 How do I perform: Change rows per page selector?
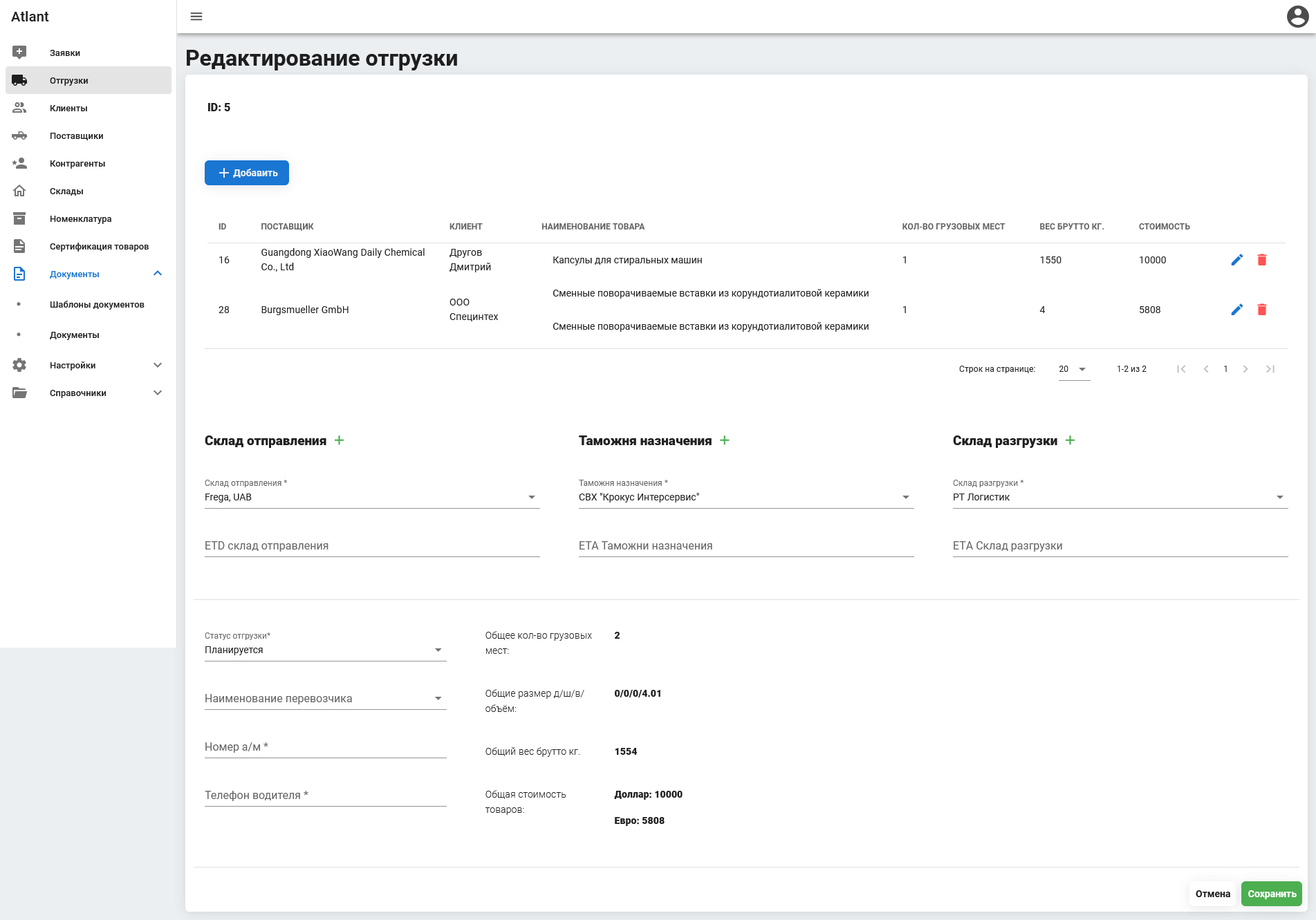coord(1073,369)
